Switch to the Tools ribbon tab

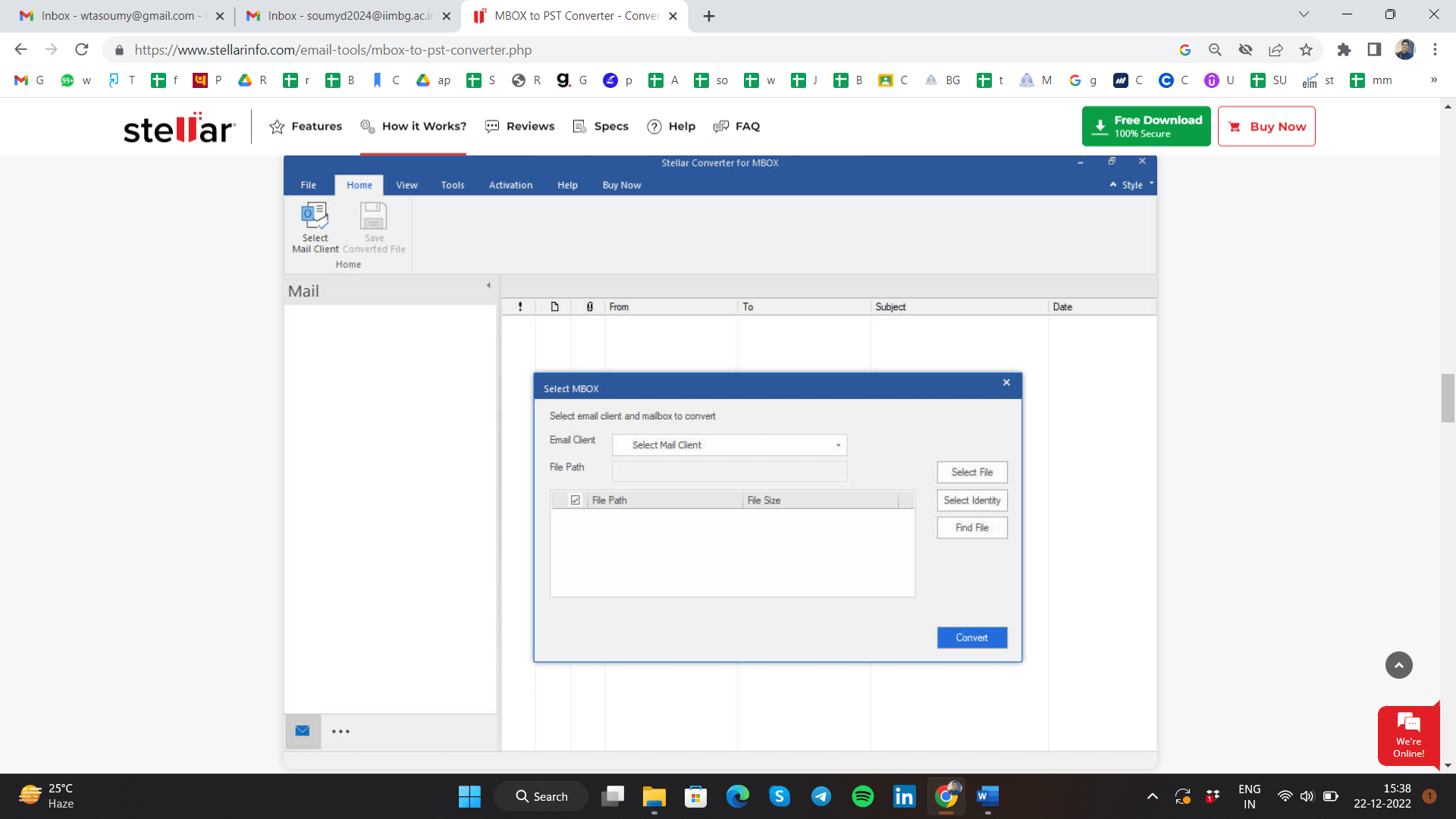pyautogui.click(x=453, y=185)
